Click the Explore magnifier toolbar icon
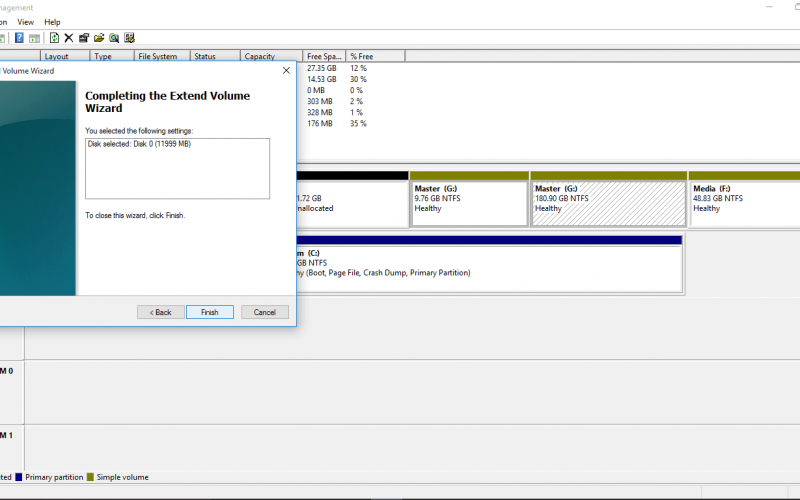Image resolution: width=800 pixels, height=500 pixels. point(114,38)
